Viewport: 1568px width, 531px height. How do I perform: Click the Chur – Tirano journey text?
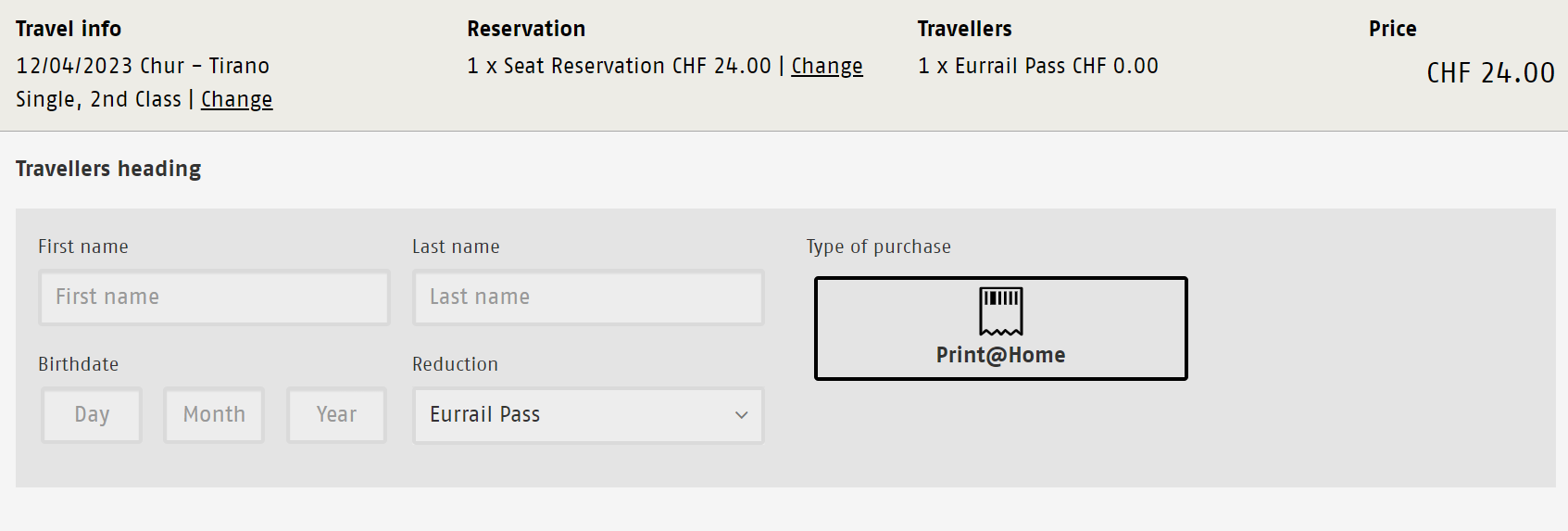205,66
